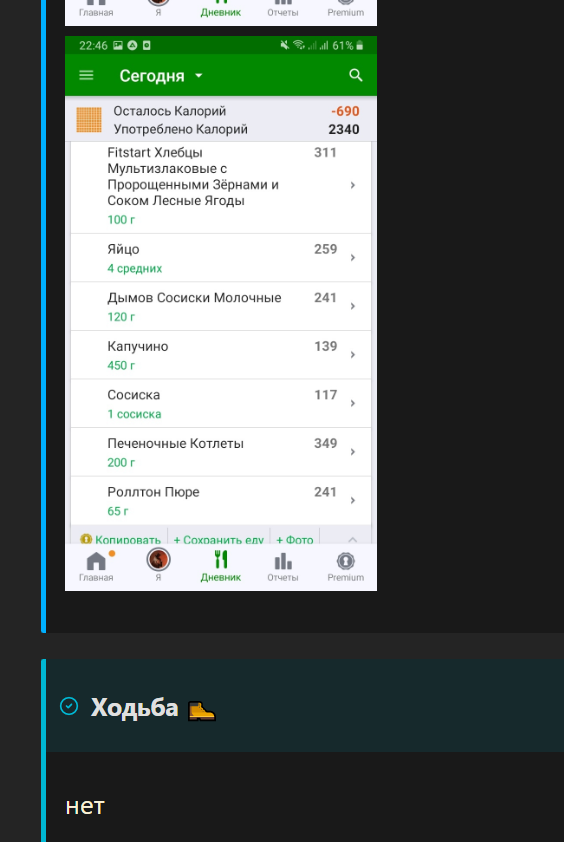Click the Копировать button
This screenshot has width=564, height=842.
point(121,539)
